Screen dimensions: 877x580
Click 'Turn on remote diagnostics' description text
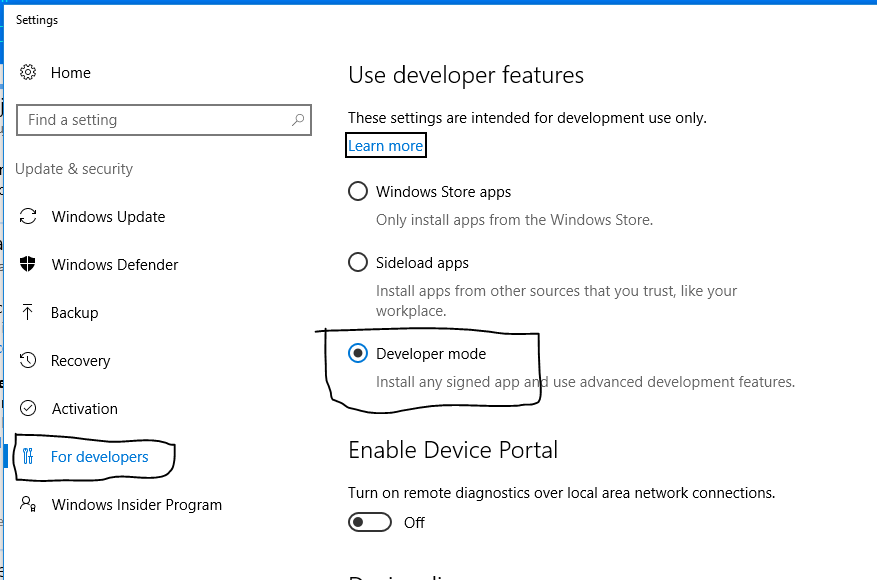tap(562, 493)
